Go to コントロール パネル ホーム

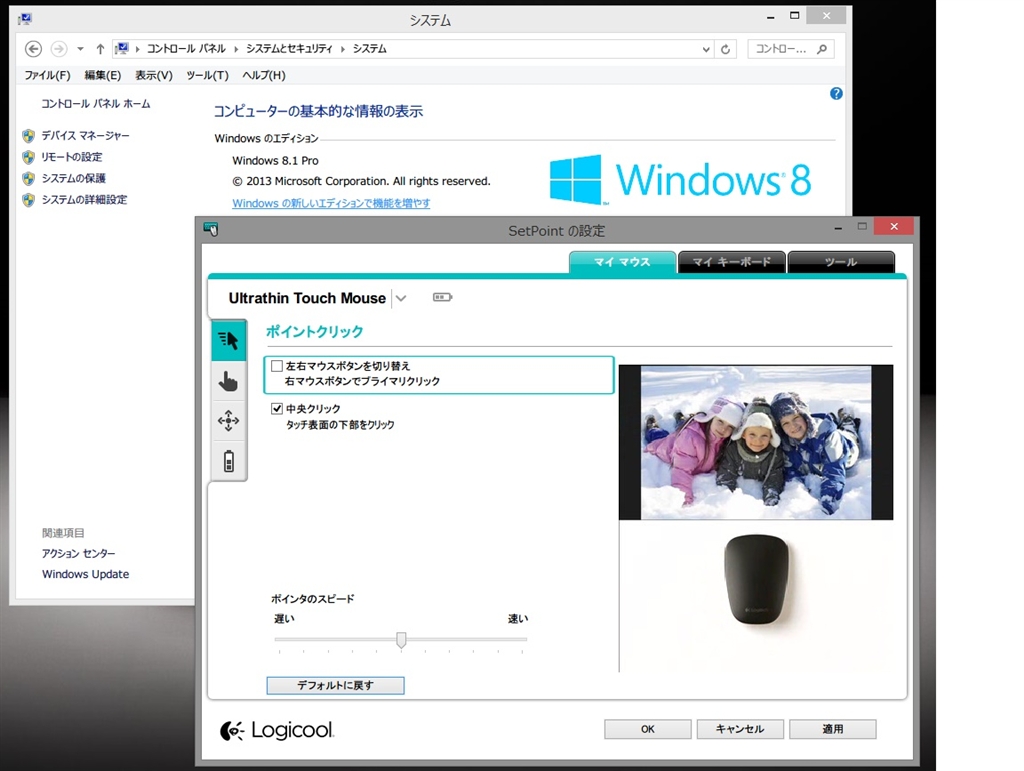point(95,104)
